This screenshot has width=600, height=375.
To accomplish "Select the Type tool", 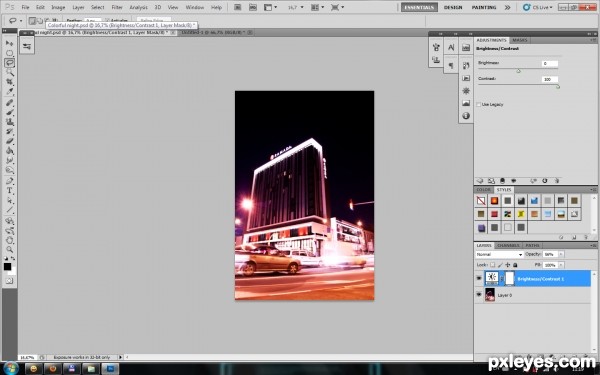I will (x=9, y=190).
